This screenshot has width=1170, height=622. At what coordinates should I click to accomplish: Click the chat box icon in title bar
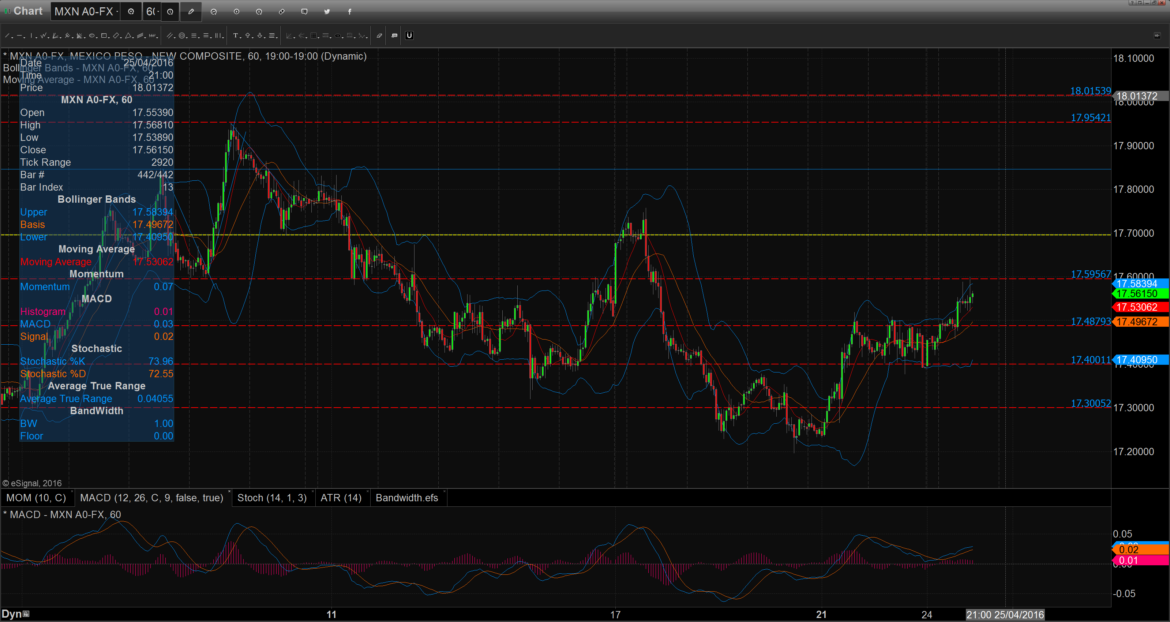[x=304, y=11]
